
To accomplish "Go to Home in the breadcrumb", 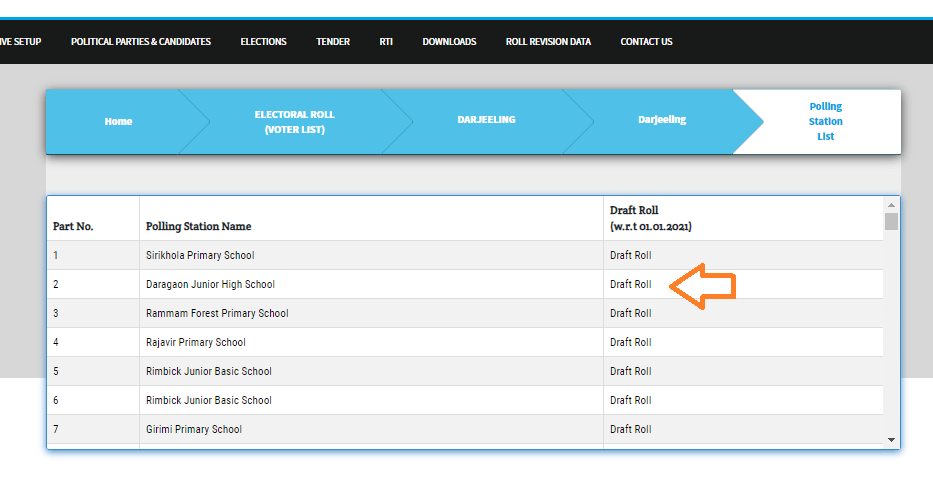I will [118, 121].
